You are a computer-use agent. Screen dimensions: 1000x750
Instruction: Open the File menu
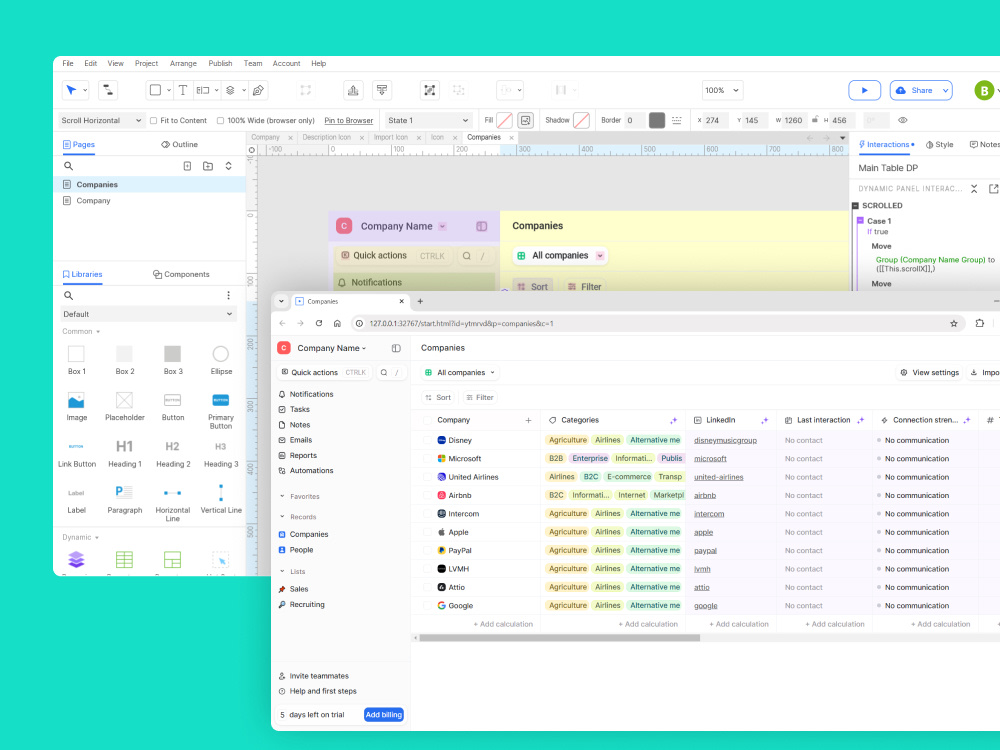coord(68,63)
